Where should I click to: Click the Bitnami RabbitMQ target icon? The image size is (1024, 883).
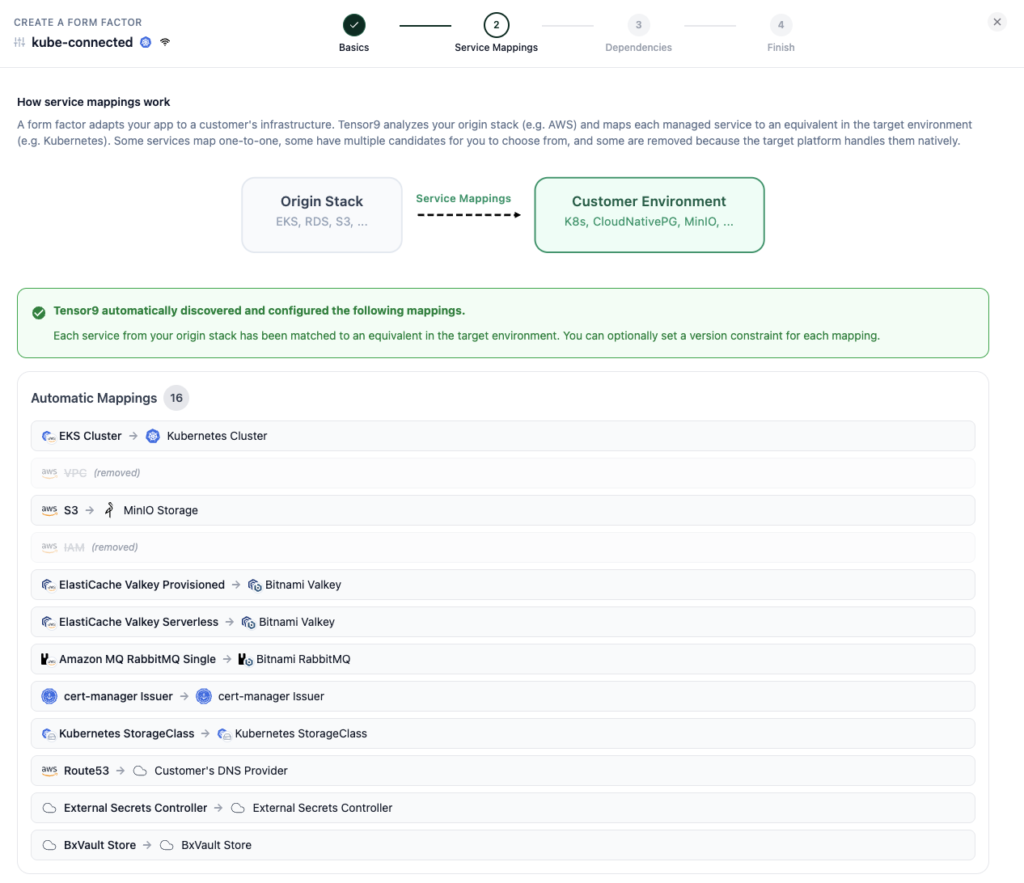(x=245, y=659)
